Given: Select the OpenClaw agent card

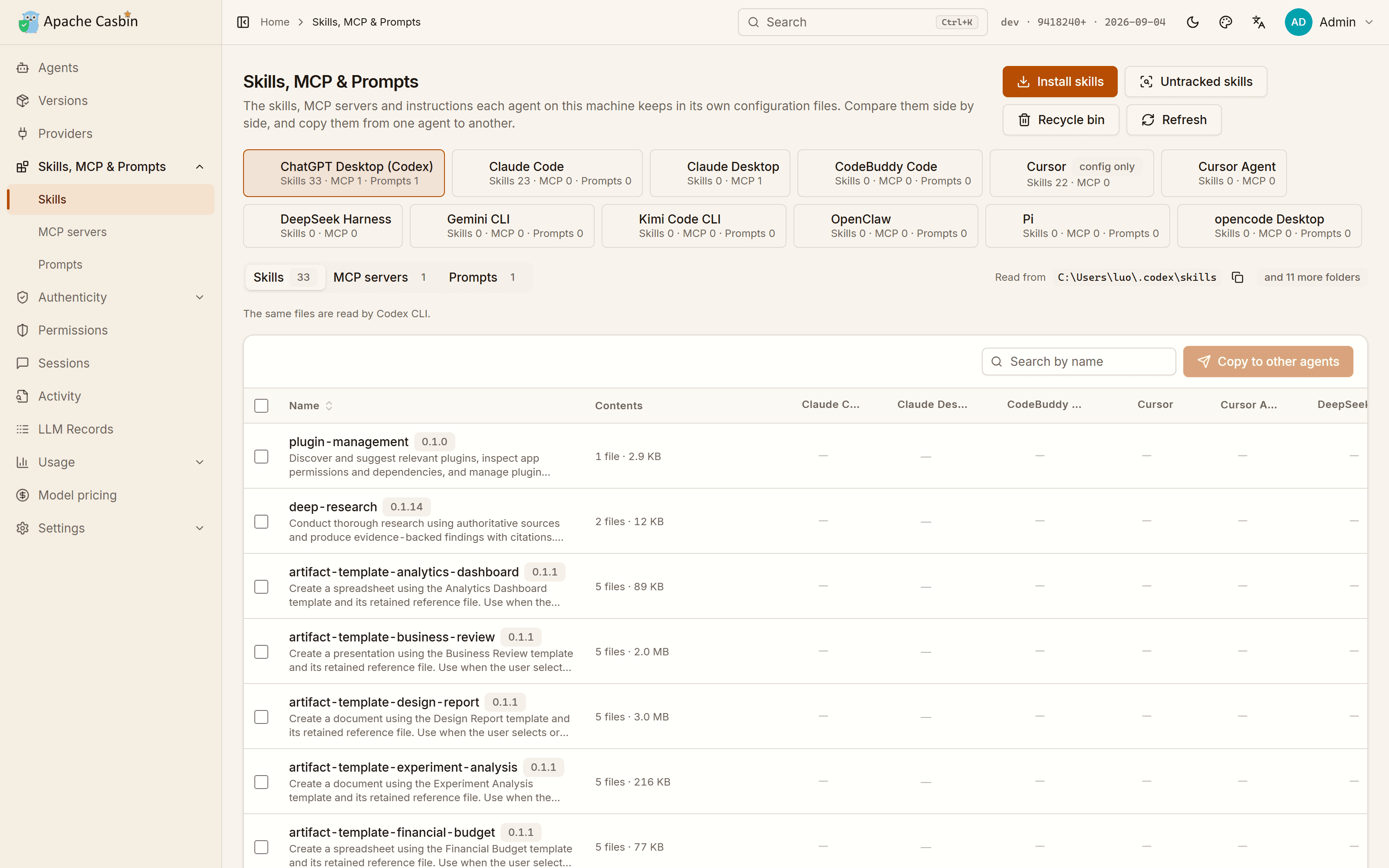Looking at the screenshot, I should (885, 226).
